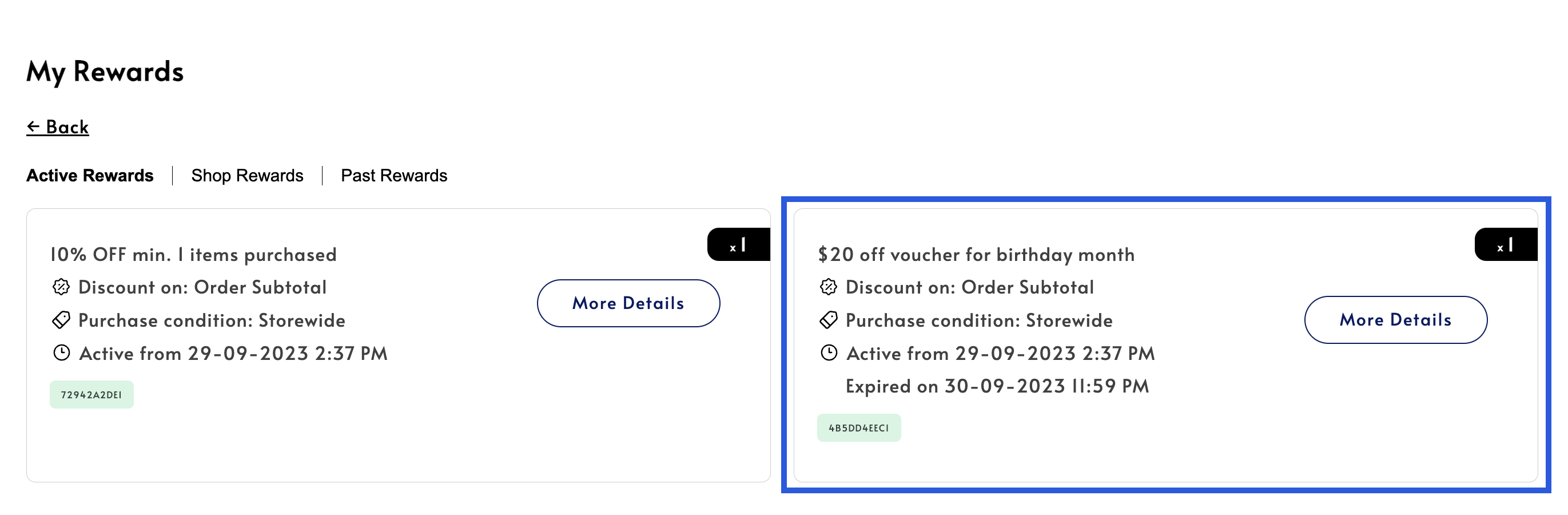Click the discount icon on birthday voucher card
Viewport: 1568px width, 515px height.
829,287
